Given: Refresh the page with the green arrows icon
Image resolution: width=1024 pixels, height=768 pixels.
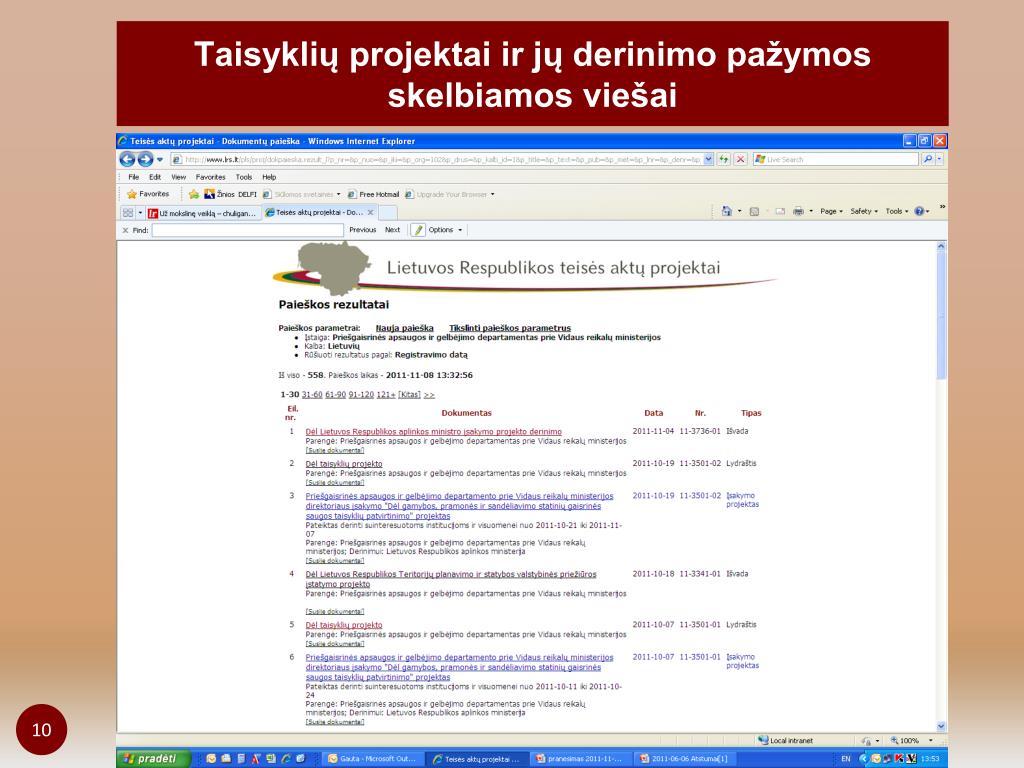Looking at the screenshot, I should coord(724,159).
